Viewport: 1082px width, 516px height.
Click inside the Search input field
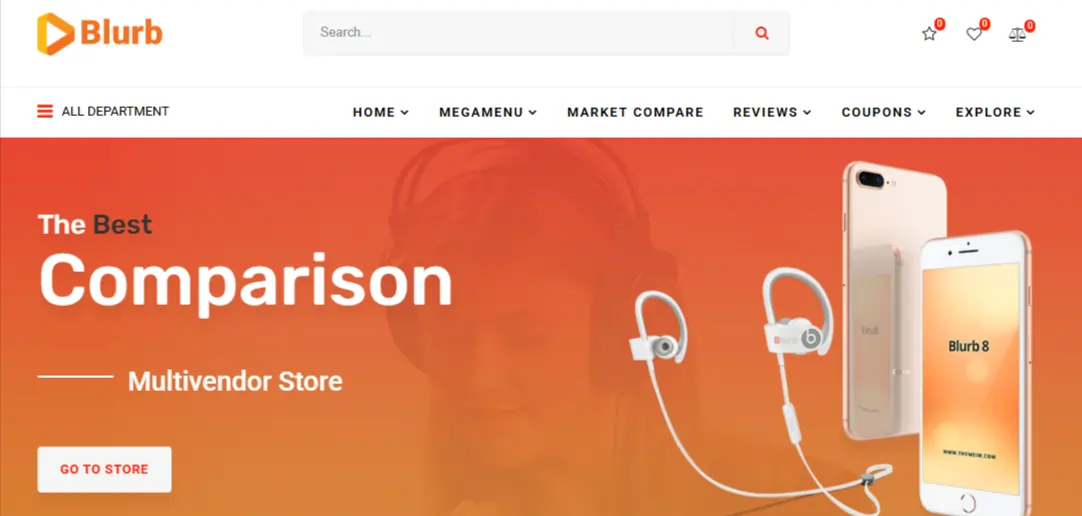point(519,32)
